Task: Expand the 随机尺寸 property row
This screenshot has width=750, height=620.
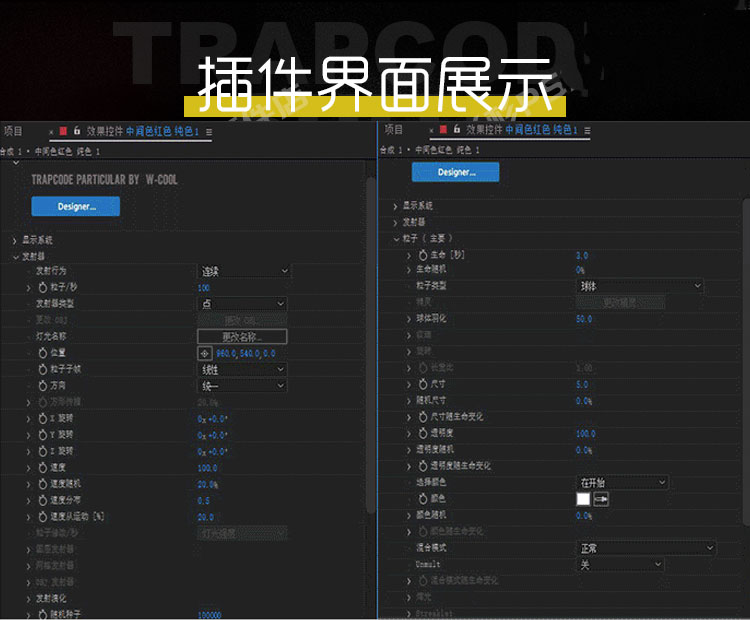Action: point(409,401)
